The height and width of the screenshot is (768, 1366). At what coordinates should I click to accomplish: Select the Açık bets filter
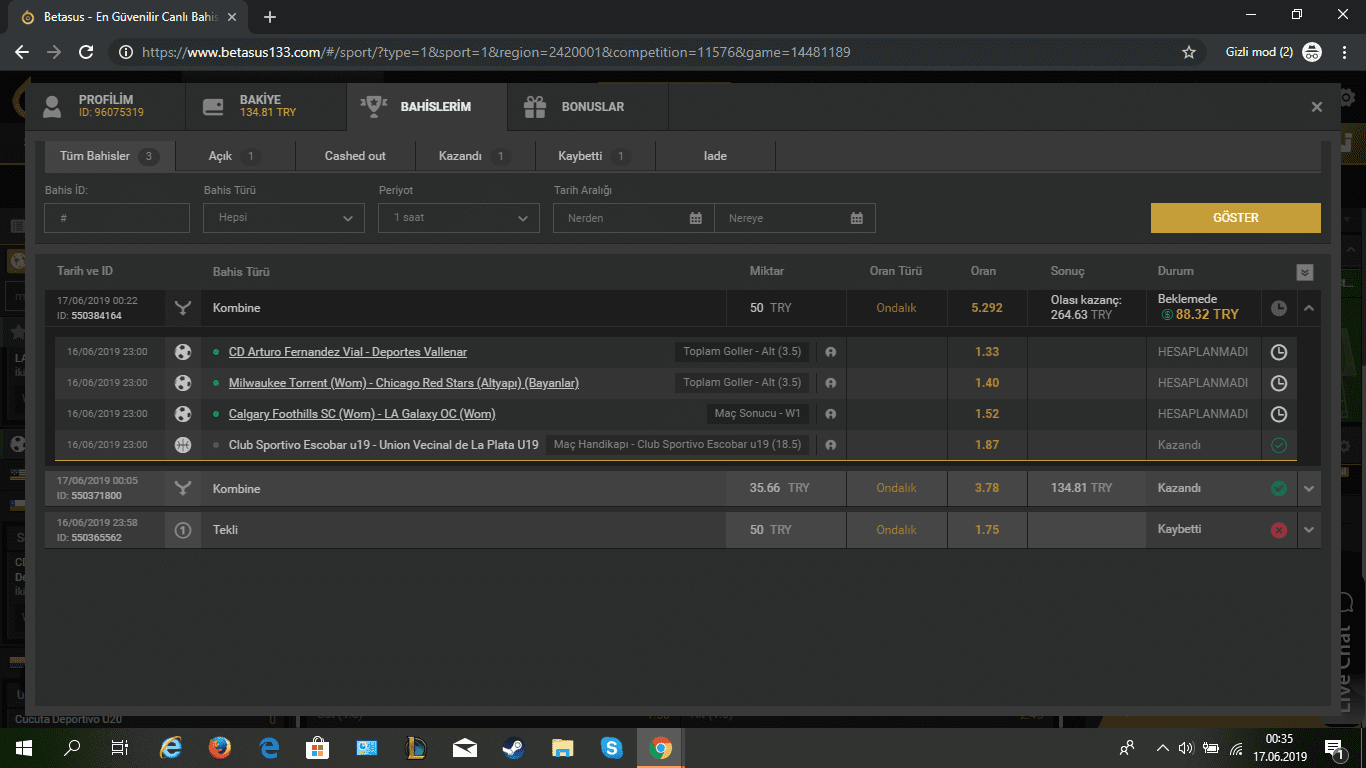tap(235, 156)
